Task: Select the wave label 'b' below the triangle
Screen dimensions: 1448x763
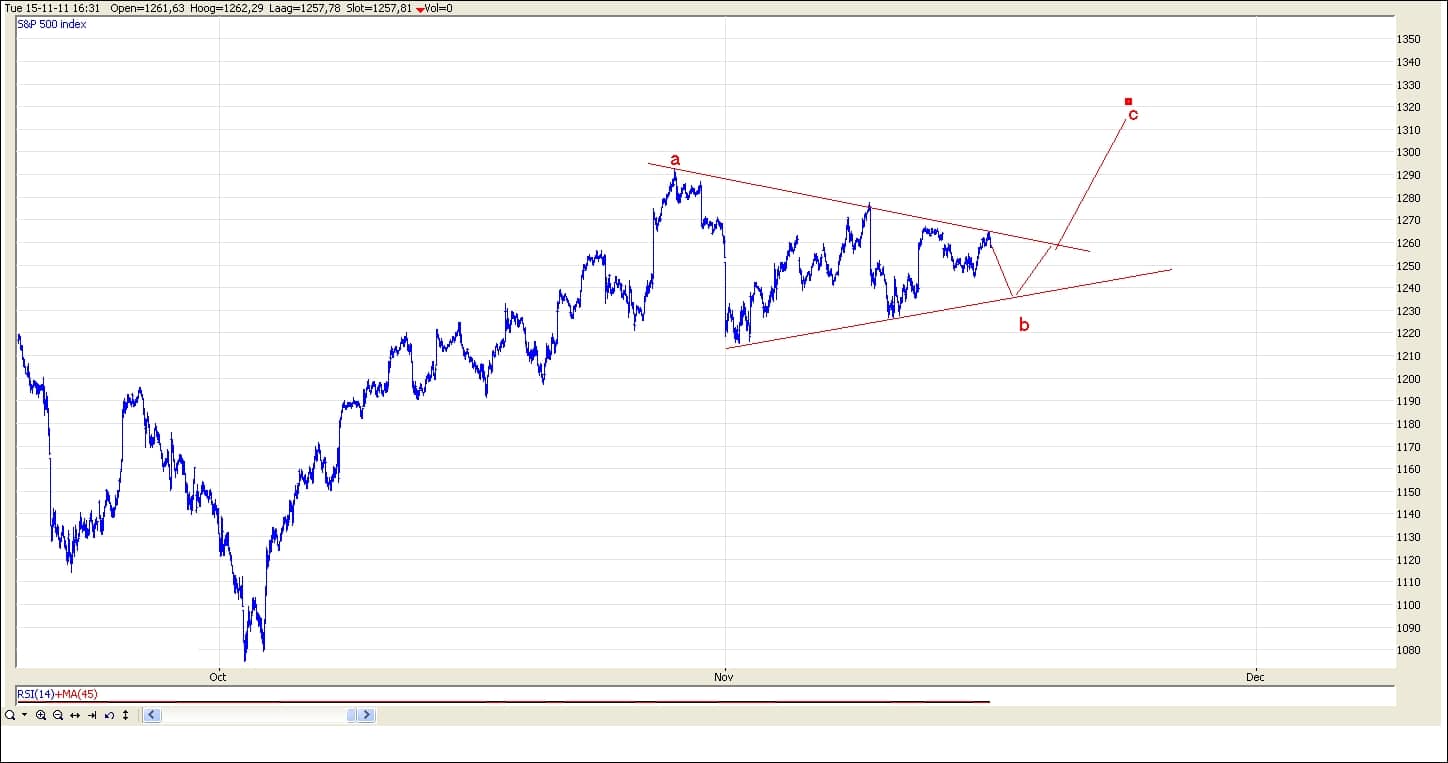Action: coord(1023,324)
